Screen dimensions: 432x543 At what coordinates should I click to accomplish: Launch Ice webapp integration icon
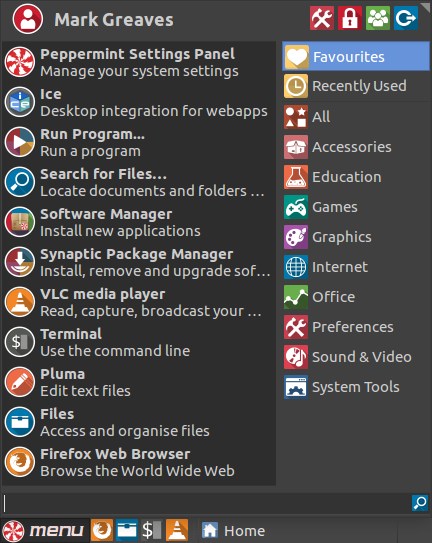20,102
